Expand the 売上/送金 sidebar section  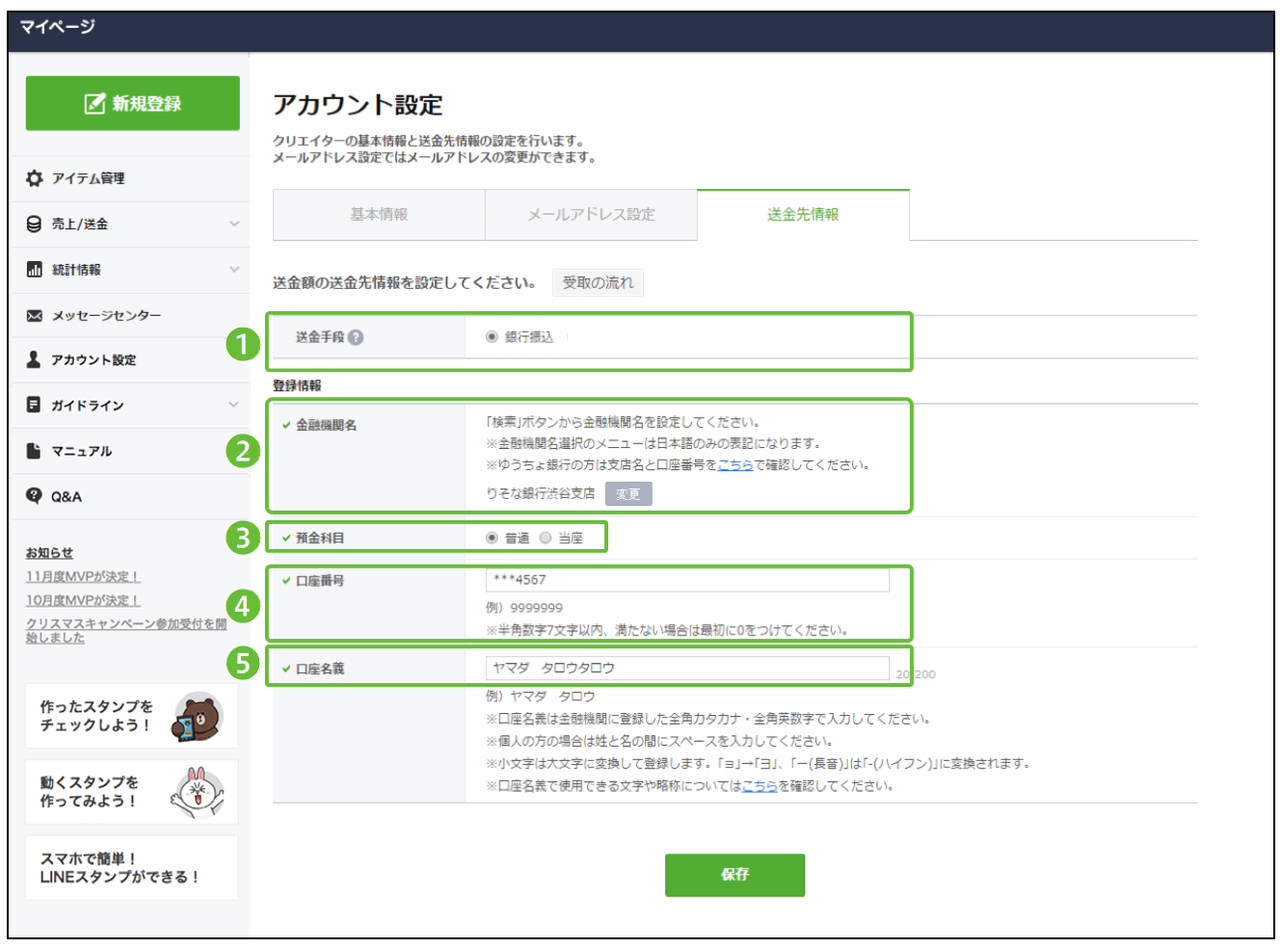click(235, 223)
